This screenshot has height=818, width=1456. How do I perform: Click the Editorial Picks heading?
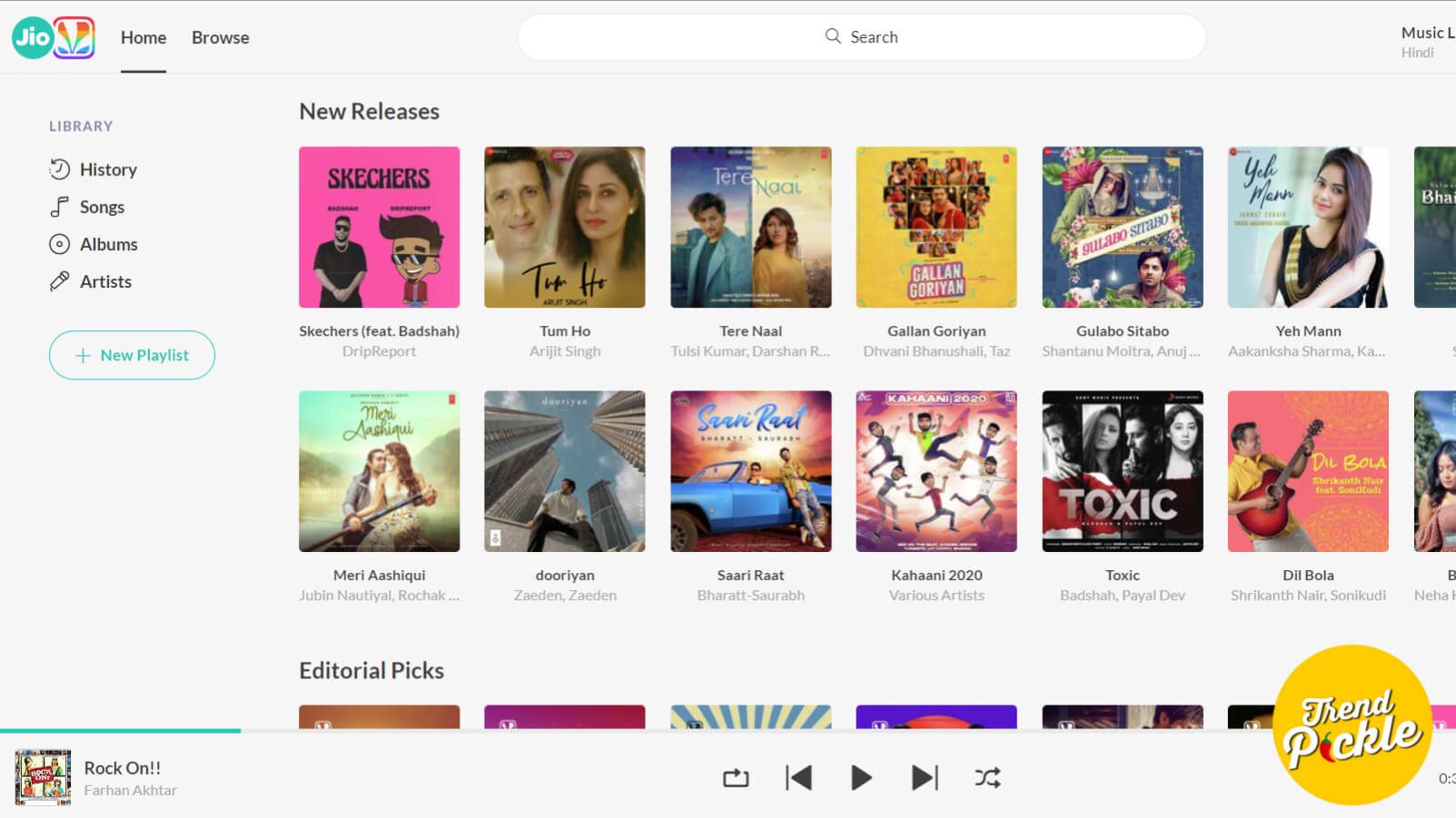[371, 671]
